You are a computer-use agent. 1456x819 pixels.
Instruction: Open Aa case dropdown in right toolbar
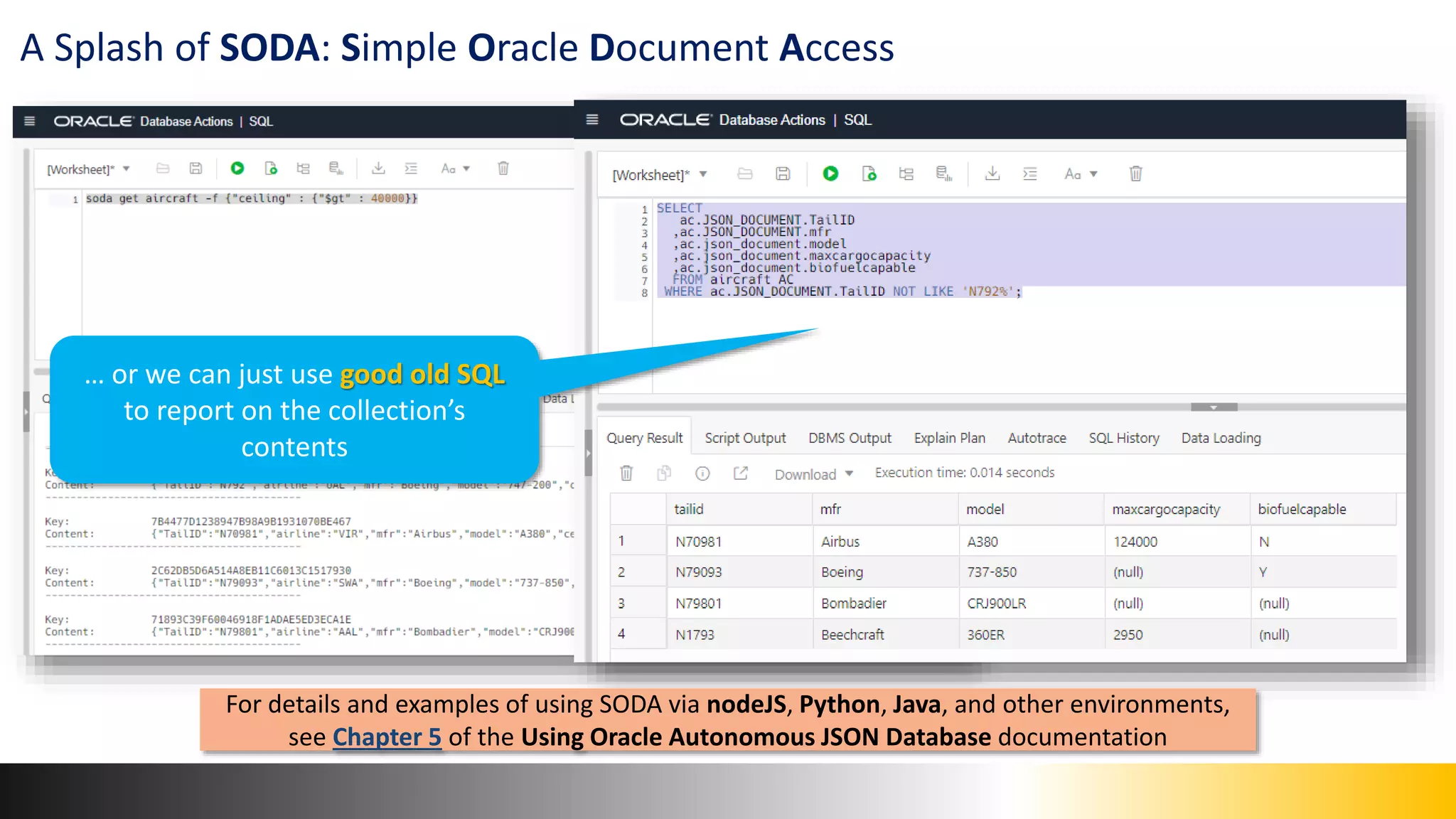[x=1081, y=174]
